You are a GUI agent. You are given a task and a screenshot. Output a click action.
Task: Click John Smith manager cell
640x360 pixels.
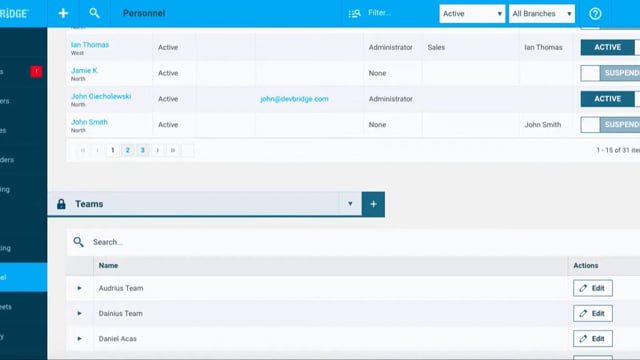(542, 124)
